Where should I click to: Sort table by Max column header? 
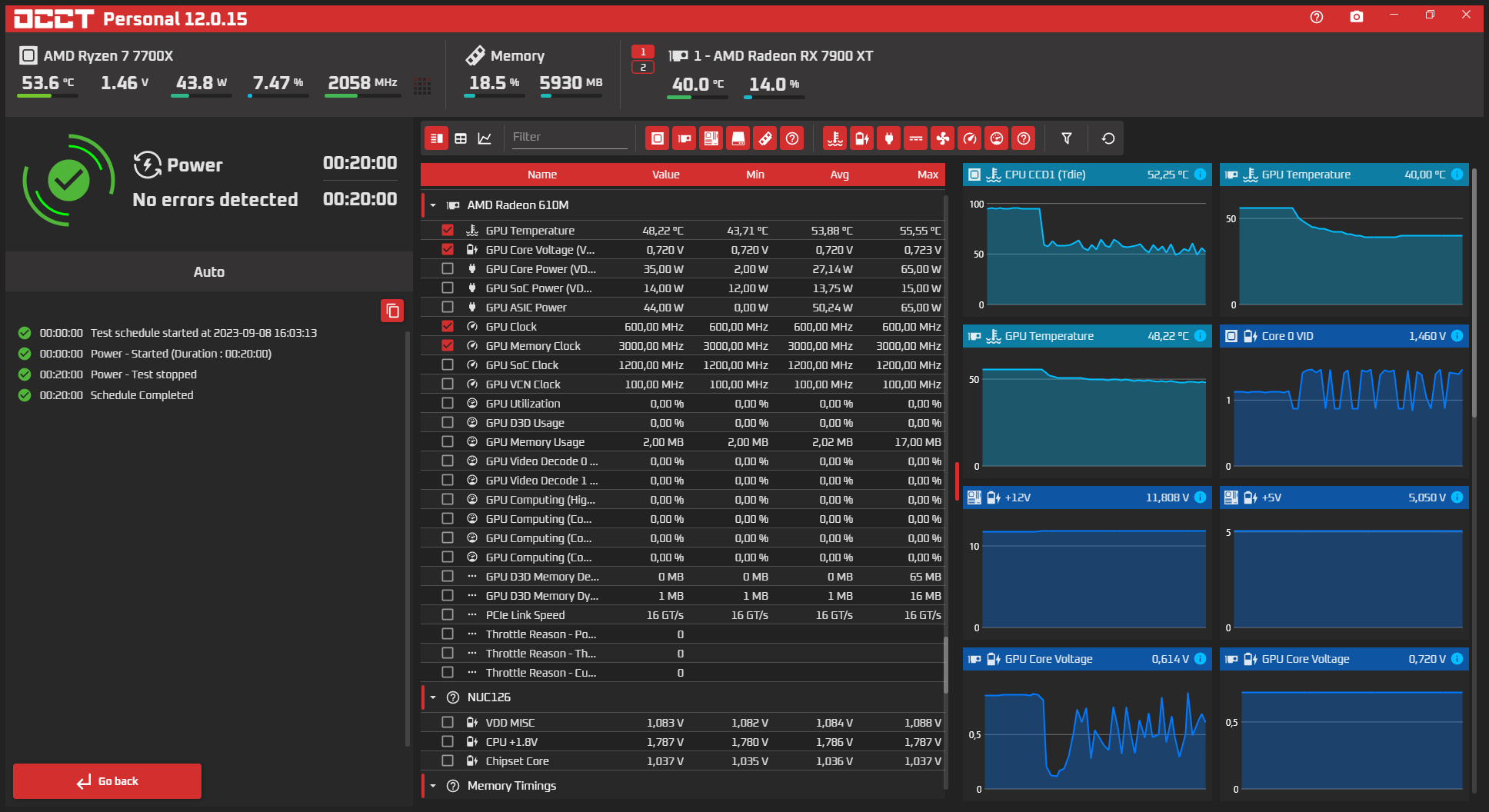(x=927, y=175)
